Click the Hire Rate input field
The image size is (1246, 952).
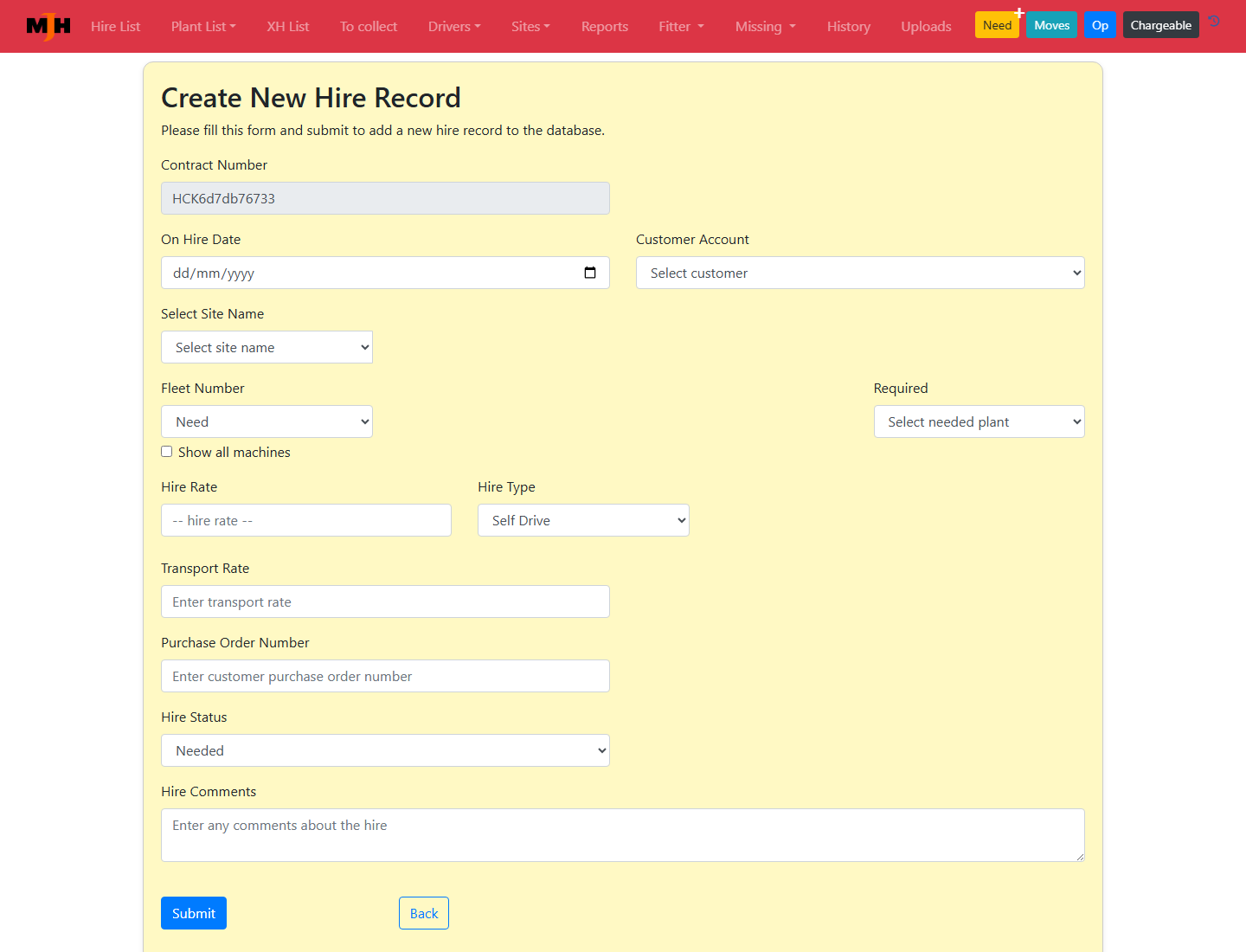coord(306,520)
